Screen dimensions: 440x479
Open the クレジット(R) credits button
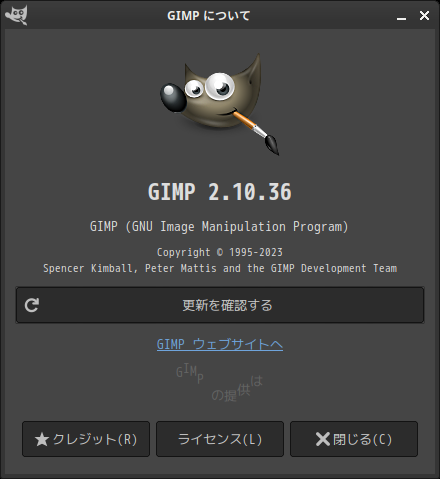86,439
